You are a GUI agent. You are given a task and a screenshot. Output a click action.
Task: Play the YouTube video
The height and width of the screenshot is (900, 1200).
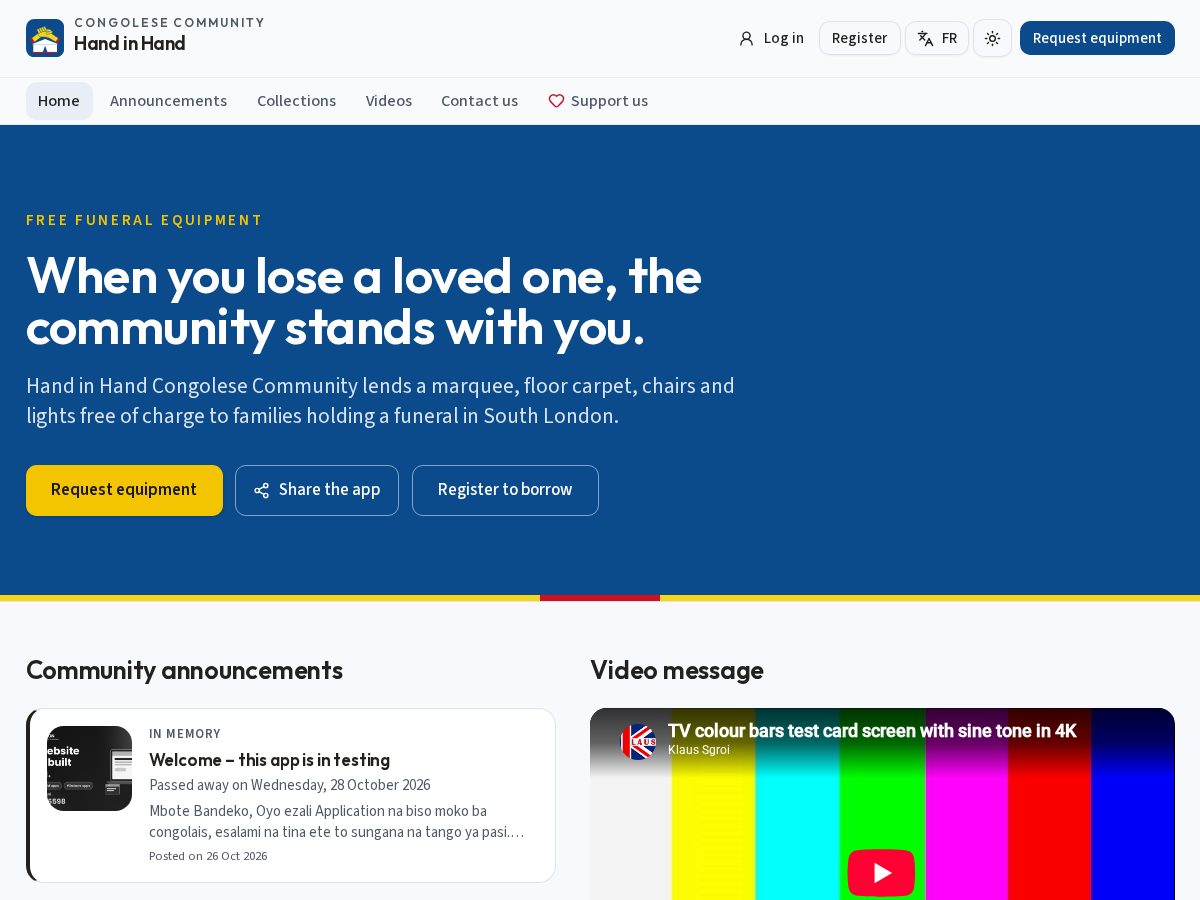(x=881, y=873)
